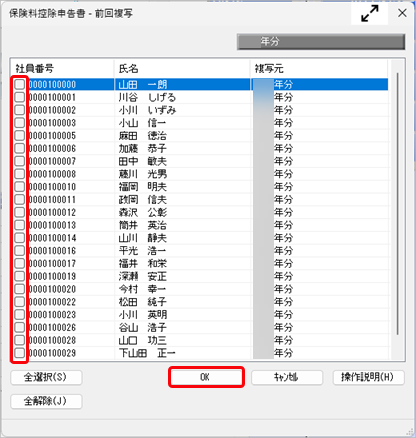Select name 下山田 正一
This screenshot has height=438, width=416.
tap(147, 353)
